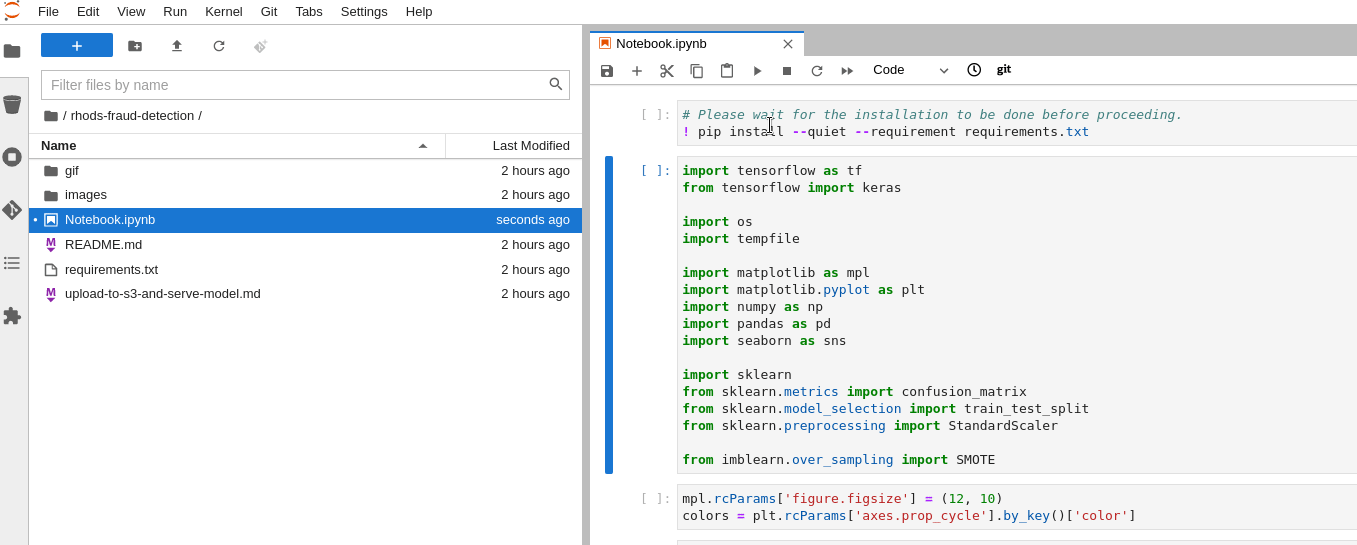Screen dimensions: 1357x545
Task: Open the Git menu
Action: click(x=269, y=11)
